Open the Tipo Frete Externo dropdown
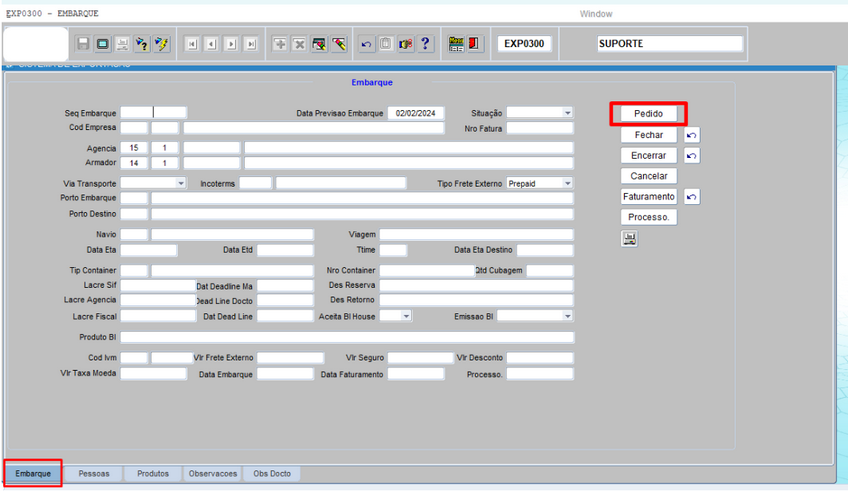Image resolution: width=848 pixels, height=492 pixels. (x=567, y=184)
